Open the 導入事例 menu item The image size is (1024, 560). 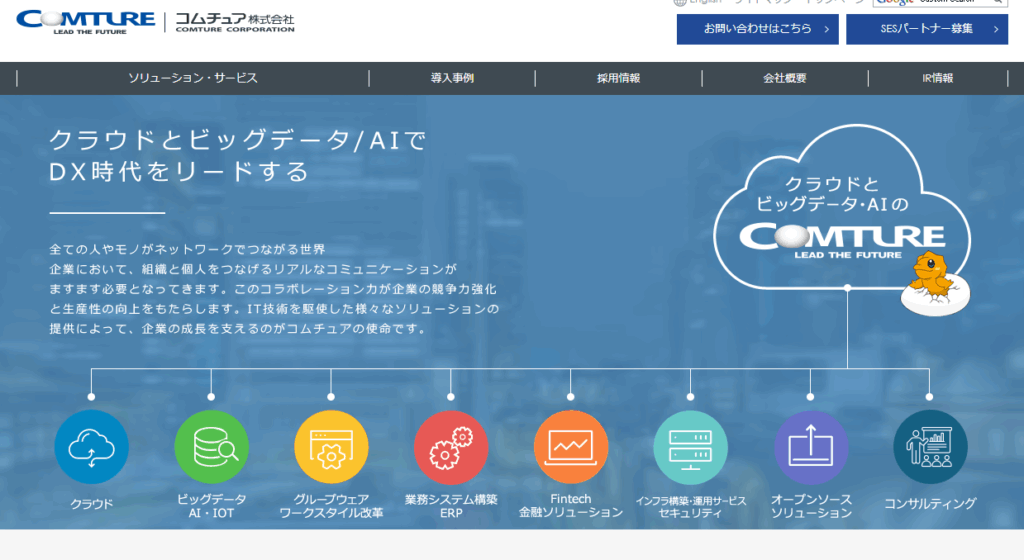click(452, 78)
